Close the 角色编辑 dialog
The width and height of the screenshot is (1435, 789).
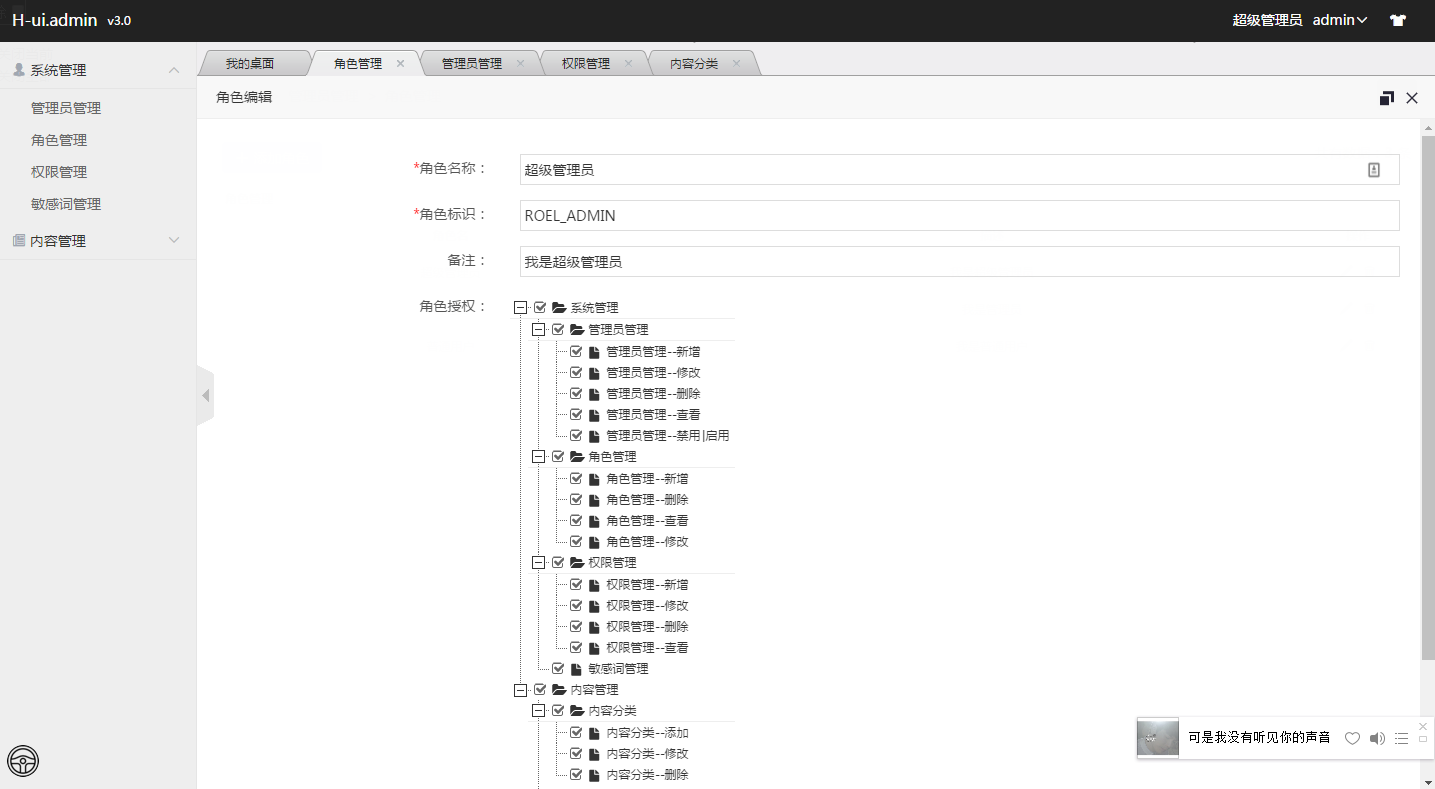point(1412,98)
